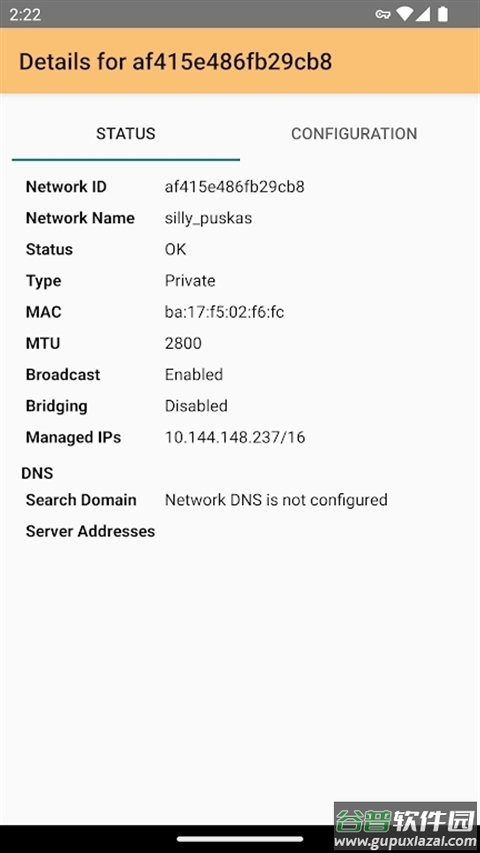Tap the battery status icon
The width and height of the screenshot is (480, 853).
pos(443,14)
